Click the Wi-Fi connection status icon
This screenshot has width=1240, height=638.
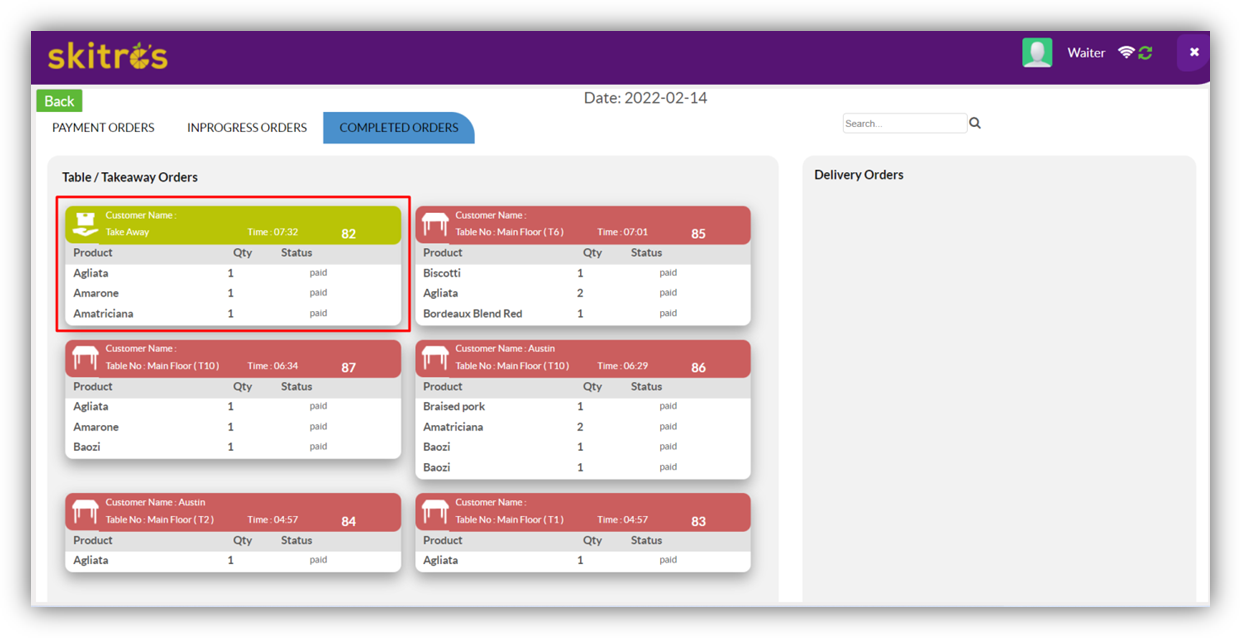[1126, 53]
